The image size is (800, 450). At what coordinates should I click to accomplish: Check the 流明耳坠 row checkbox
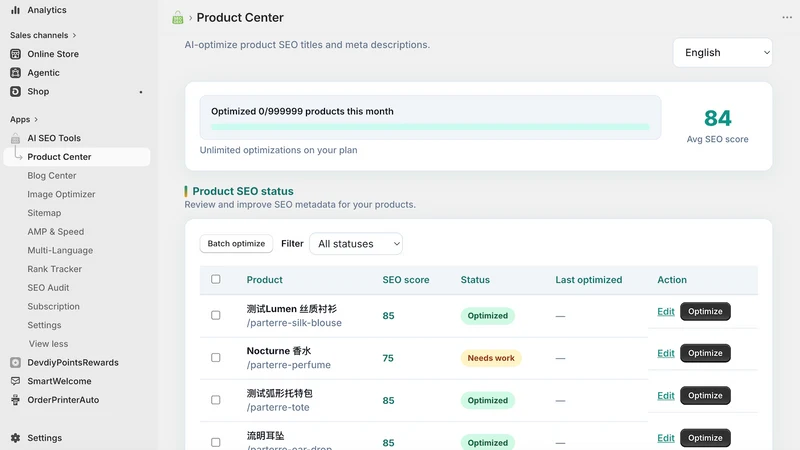coord(216,442)
